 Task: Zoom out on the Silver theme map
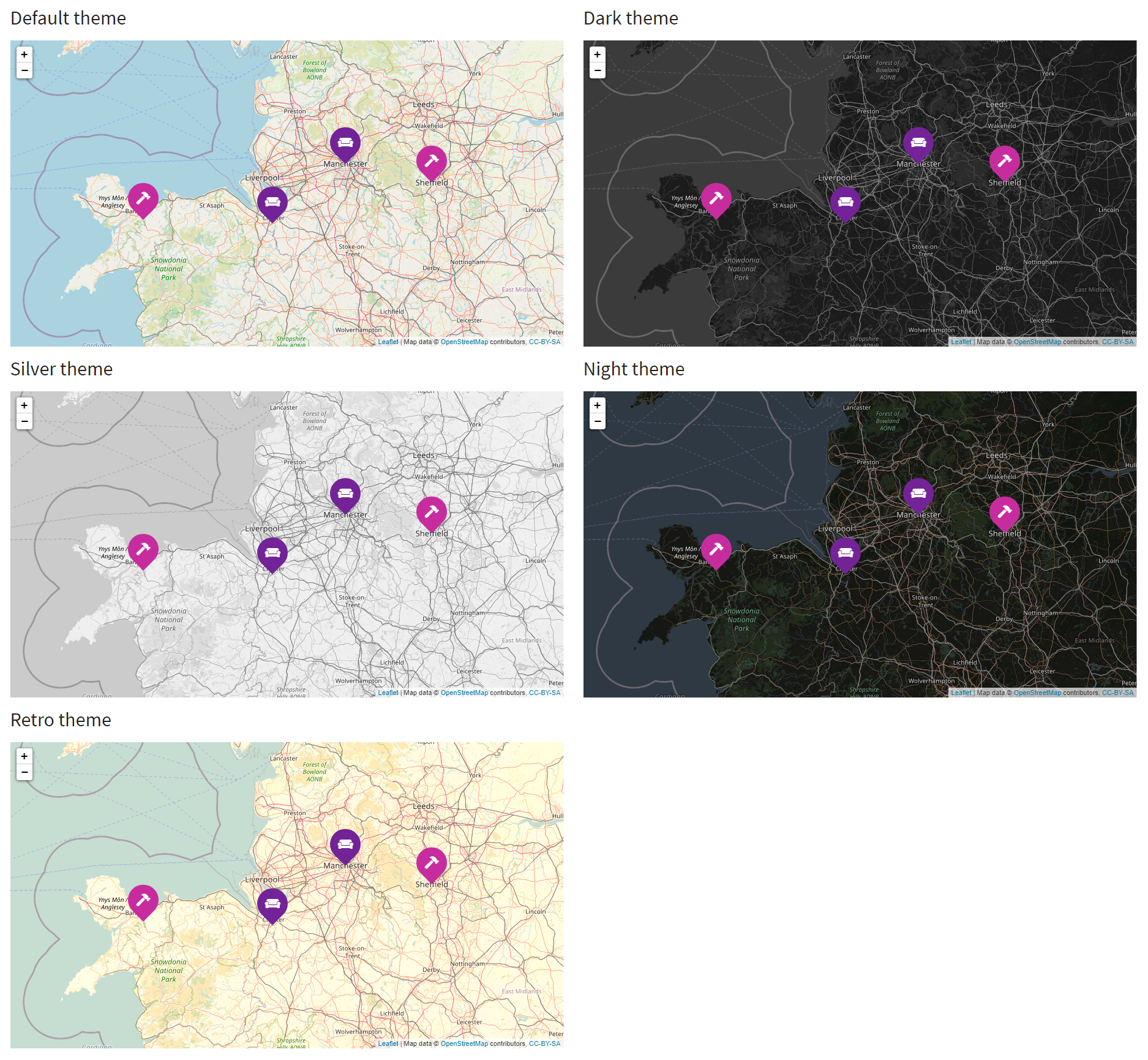(24, 421)
